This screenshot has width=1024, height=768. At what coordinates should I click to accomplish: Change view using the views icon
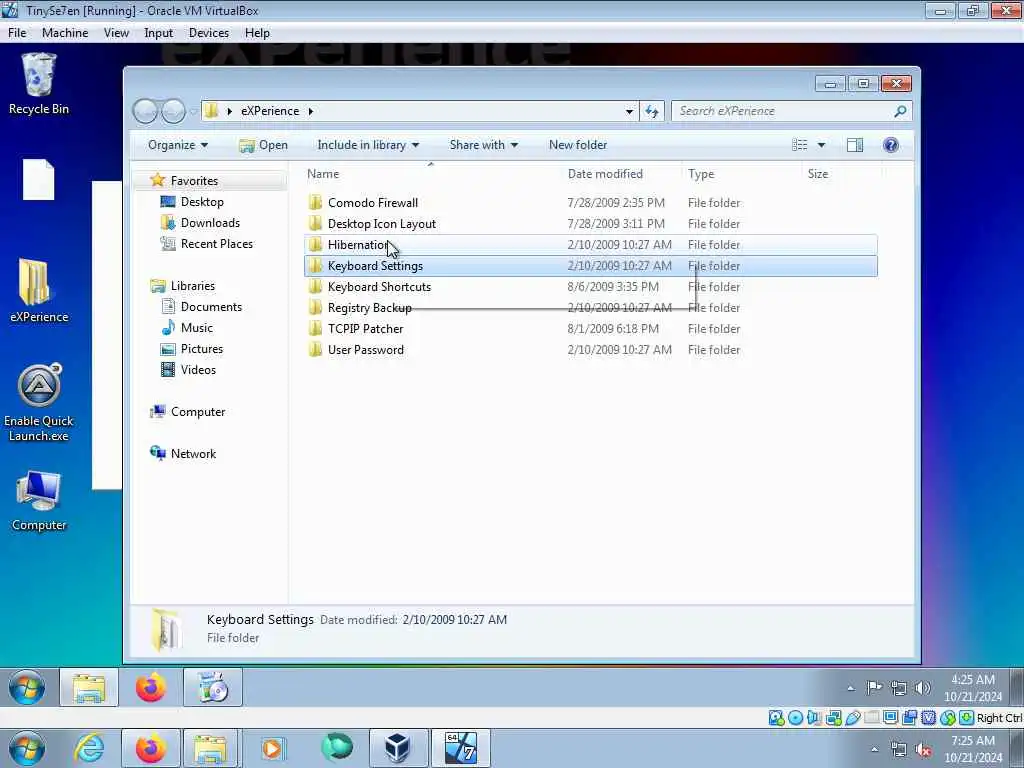(x=799, y=145)
